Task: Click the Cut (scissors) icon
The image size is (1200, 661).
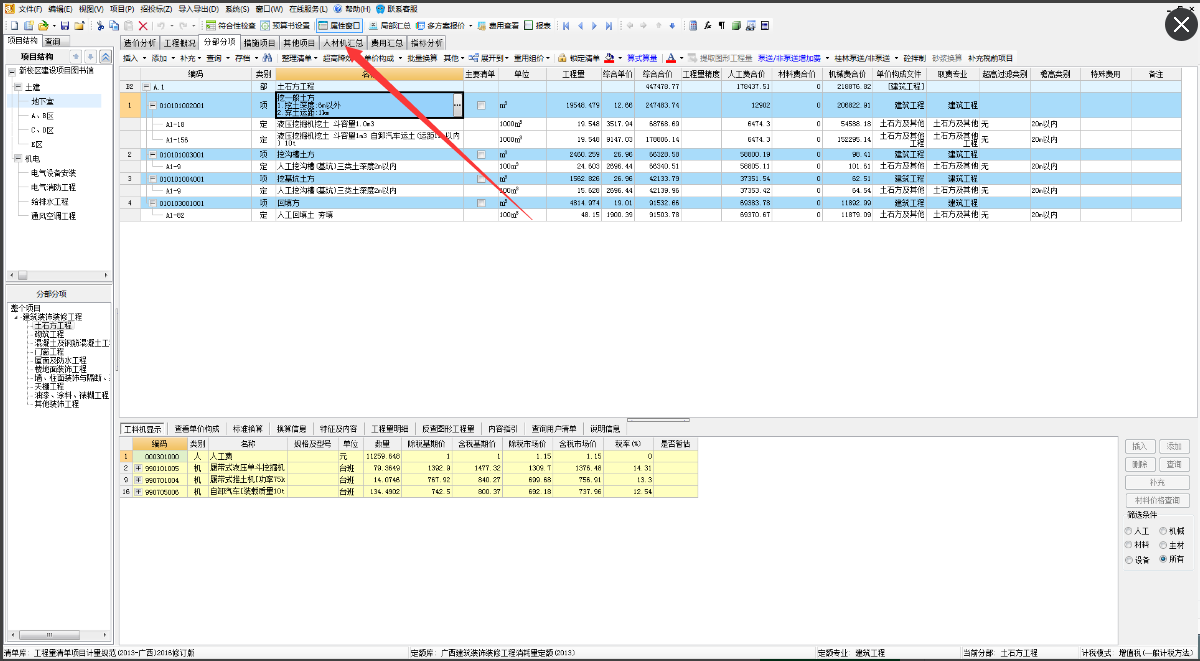Action: point(99,25)
